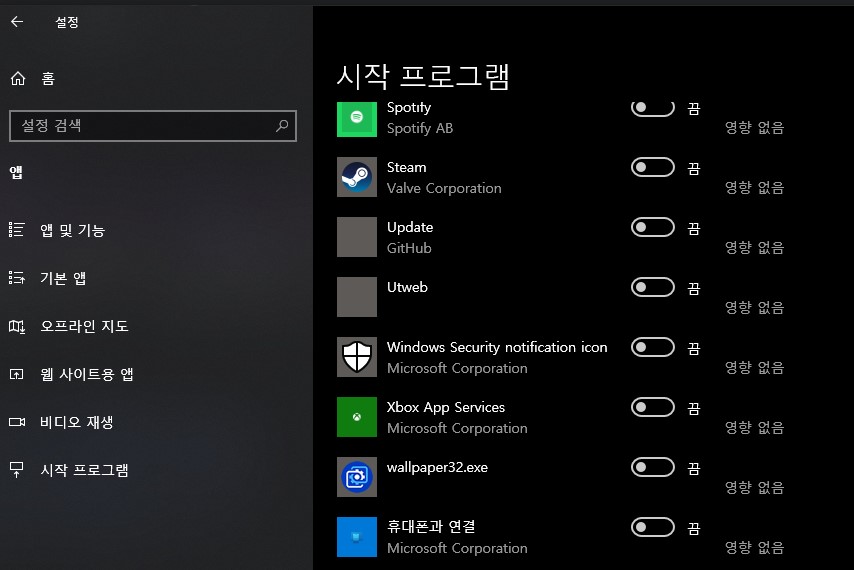The image size is (854, 570).
Task: Click the Spotify AB publisher text
Action: click(x=419, y=128)
